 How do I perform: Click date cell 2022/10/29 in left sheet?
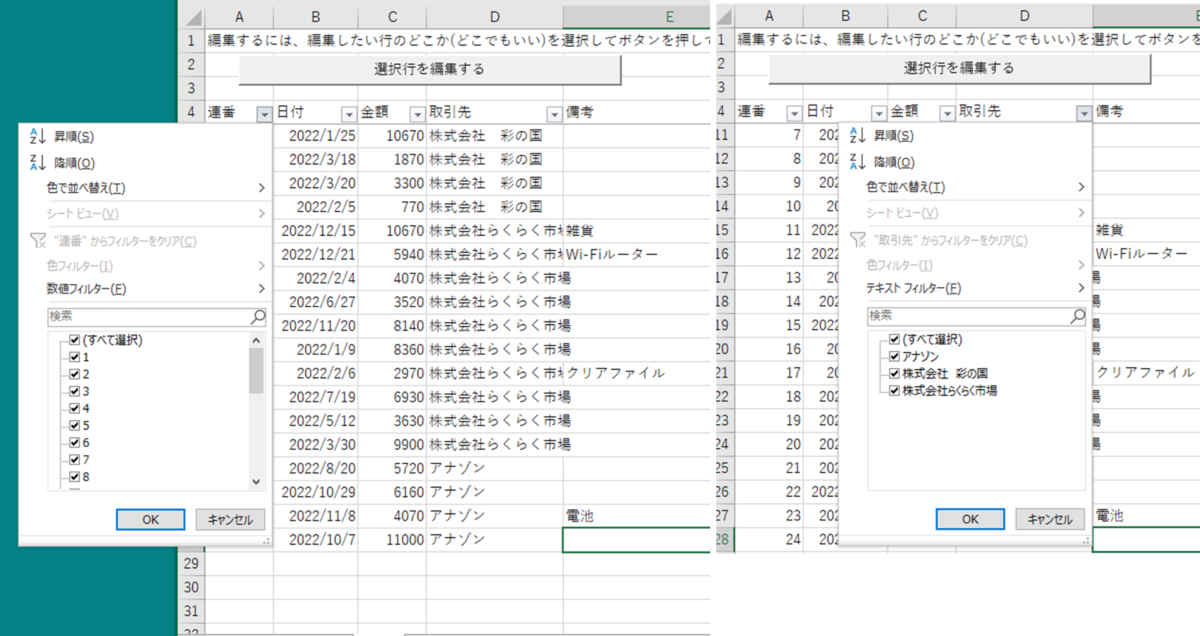pyautogui.click(x=316, y=492)
